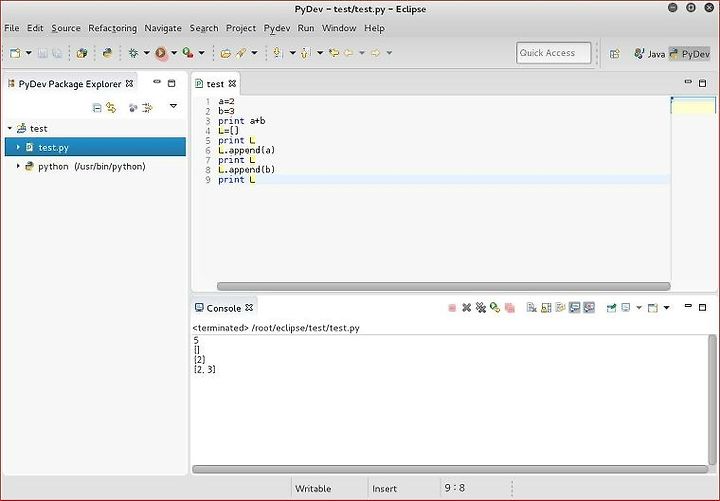The height and width of the screenshot is (501, 720).
Task: Click the Pin Console icon
Action: coord(611,308)
